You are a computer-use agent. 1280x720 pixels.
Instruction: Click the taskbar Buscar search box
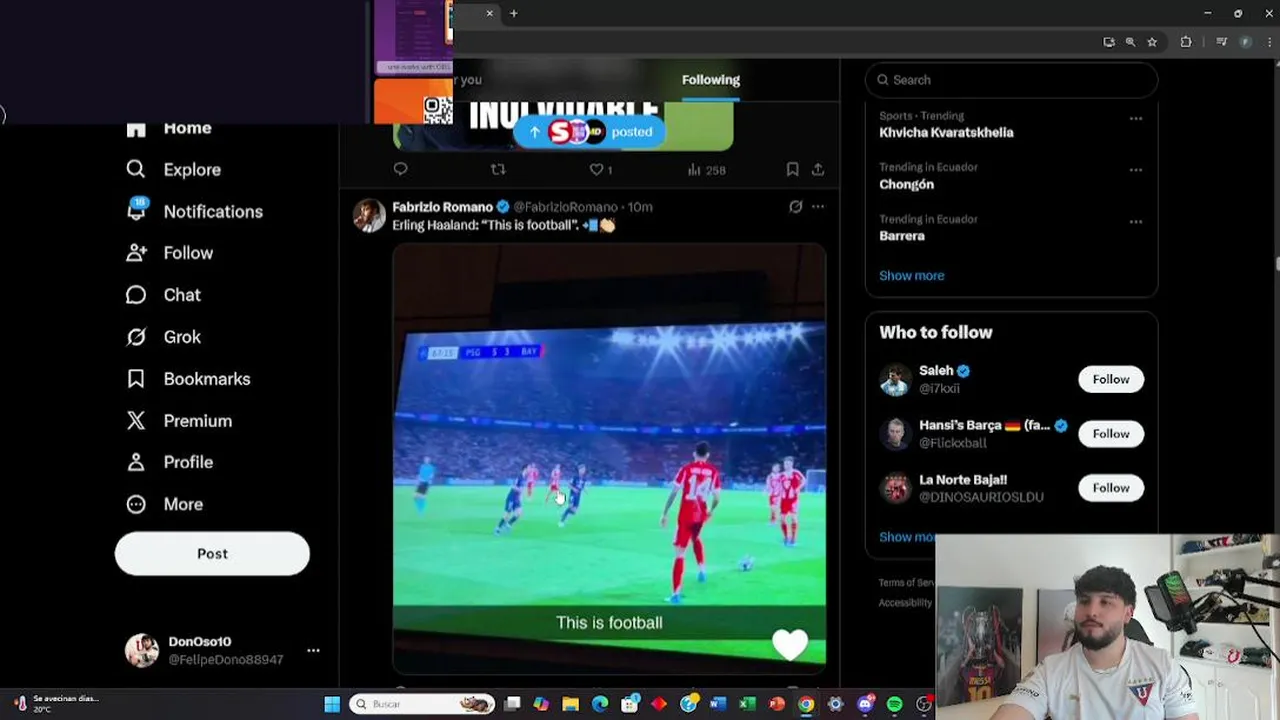(x=422, y=704)
